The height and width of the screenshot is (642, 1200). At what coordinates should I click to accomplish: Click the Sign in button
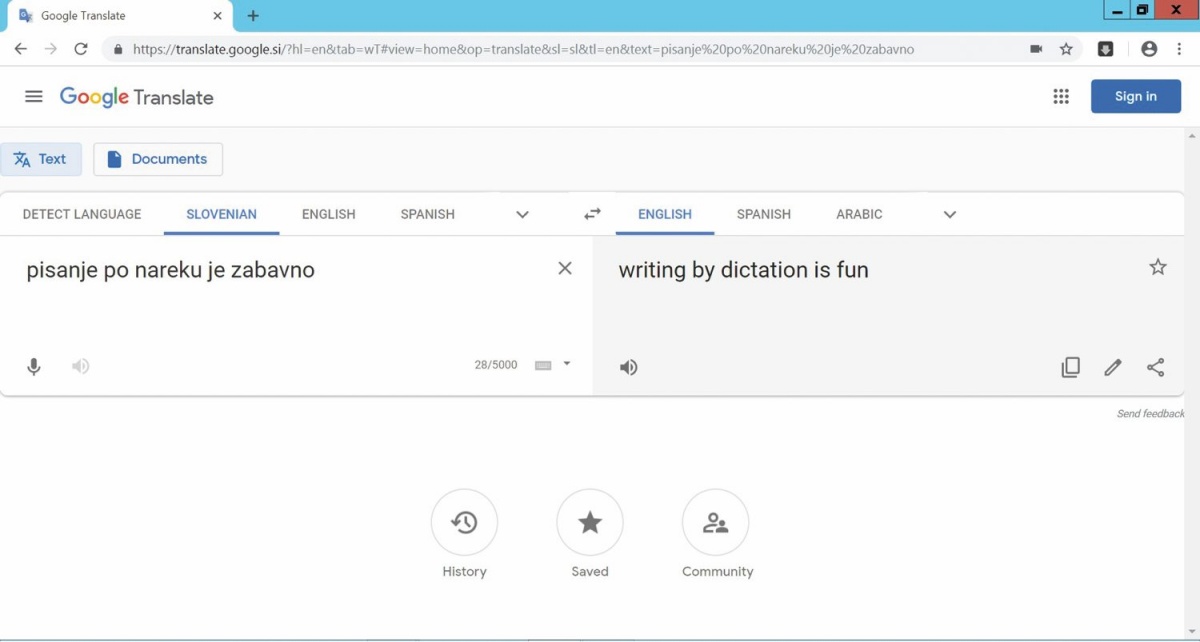(x=1135, y=96)
